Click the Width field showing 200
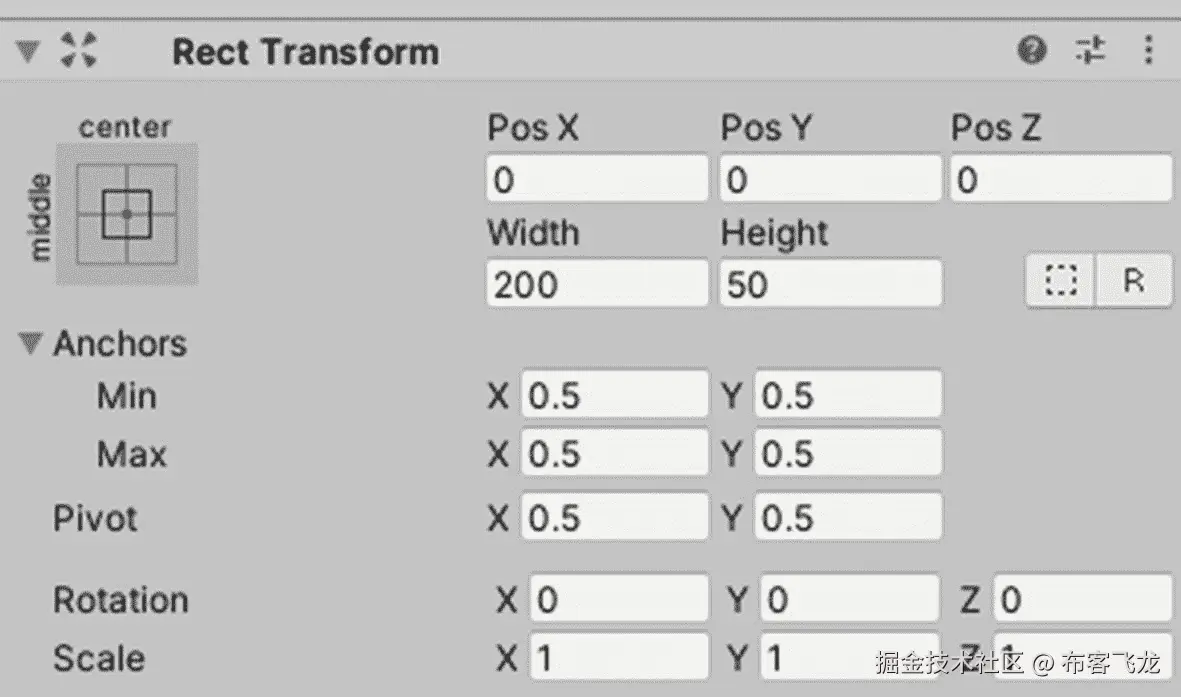Image resolution: width=1181 pixels, height=697 pixels. click(x=596, y=283)
